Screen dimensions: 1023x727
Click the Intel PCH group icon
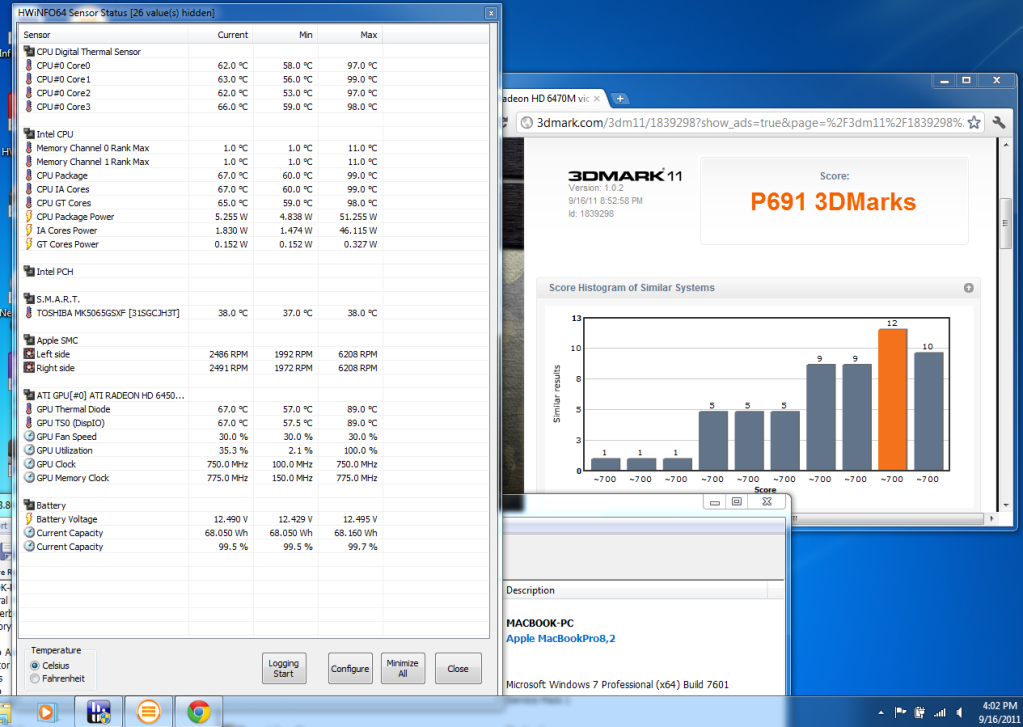click(29, 271)
